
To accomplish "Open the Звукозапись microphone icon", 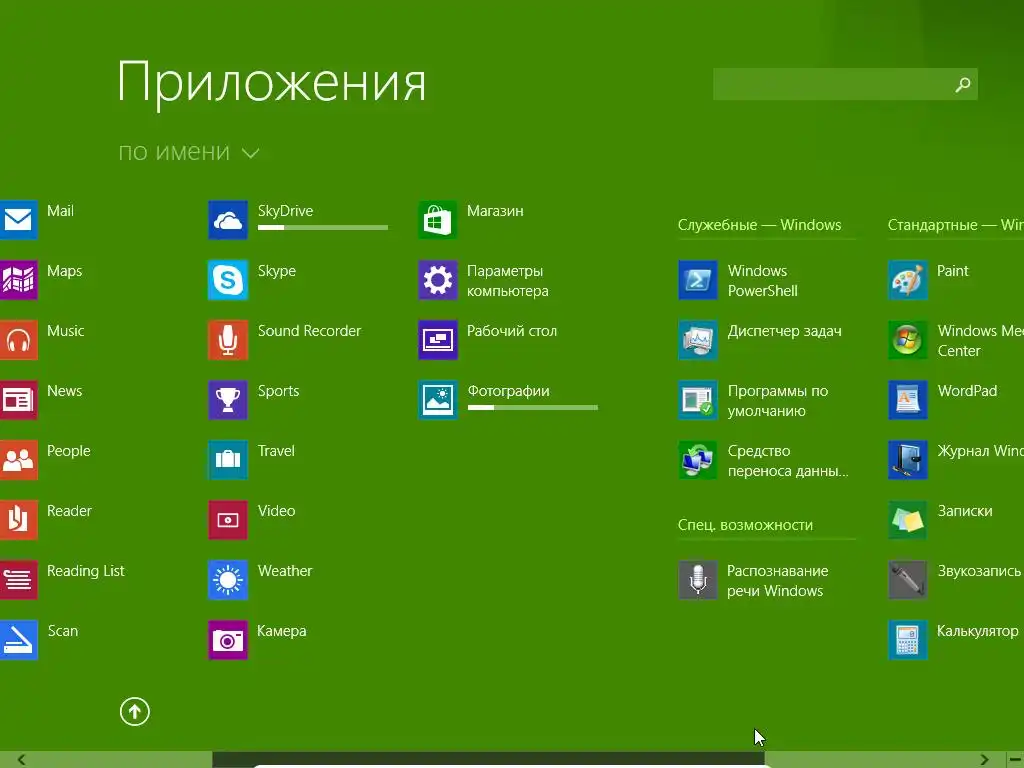I will pos(908,580).
